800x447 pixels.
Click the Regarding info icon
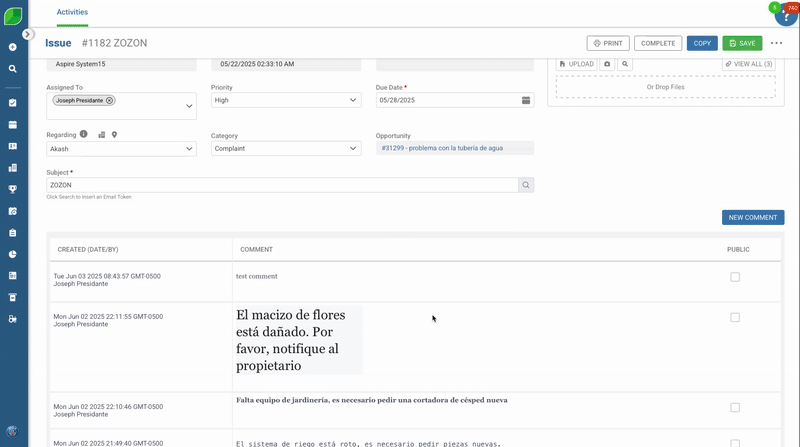pyautogui.click(x=84, y=134)
